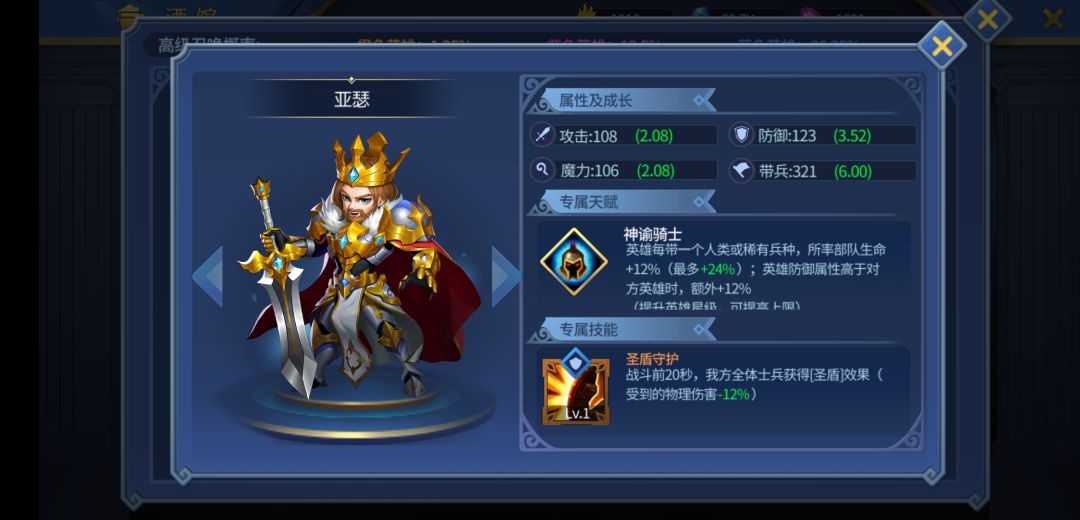Click the 防御:123 stat field
The width and height of the screenshot is (1080, 520).
[x=822, y=135]
